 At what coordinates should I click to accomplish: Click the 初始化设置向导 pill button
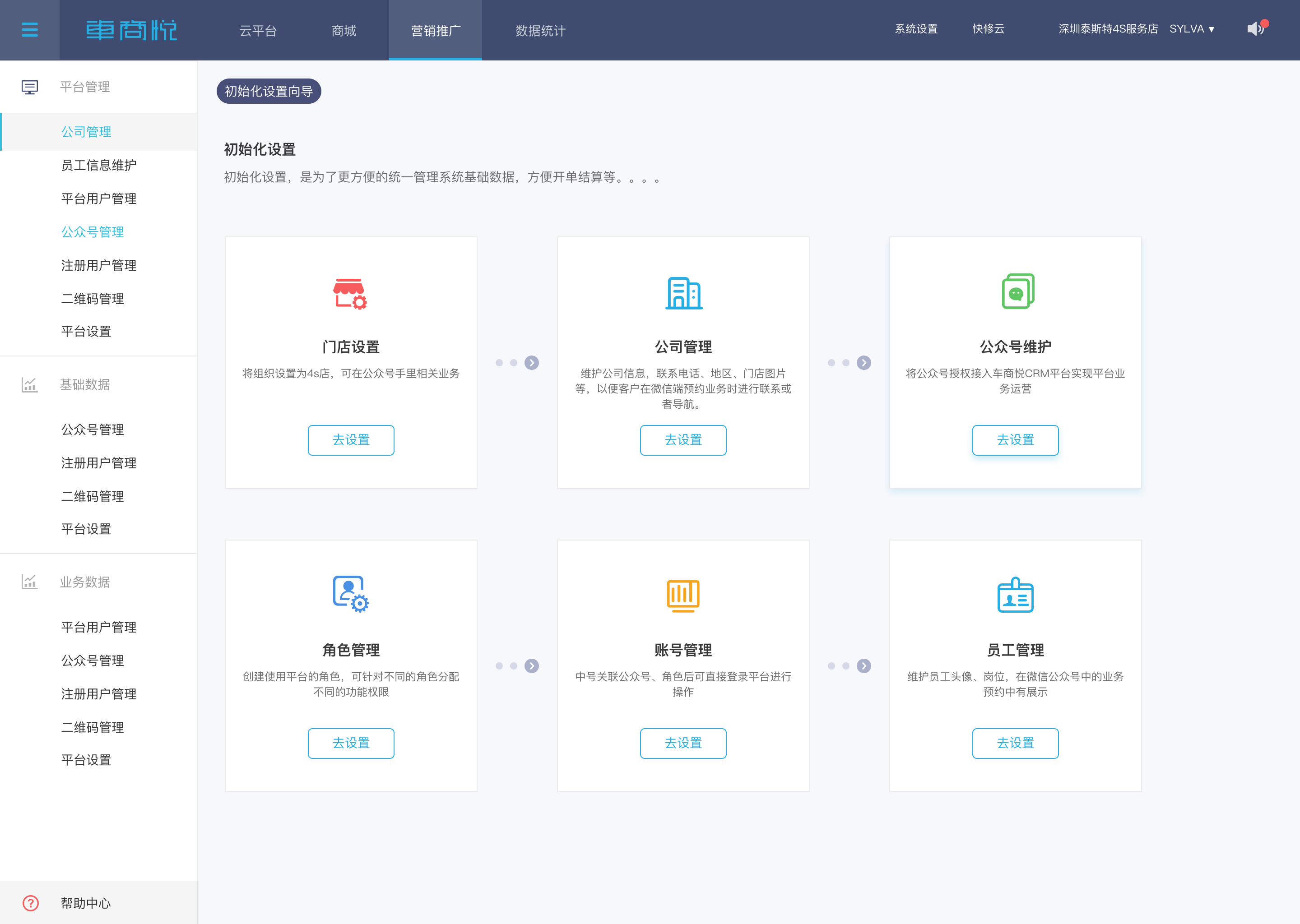click(269, 91)
